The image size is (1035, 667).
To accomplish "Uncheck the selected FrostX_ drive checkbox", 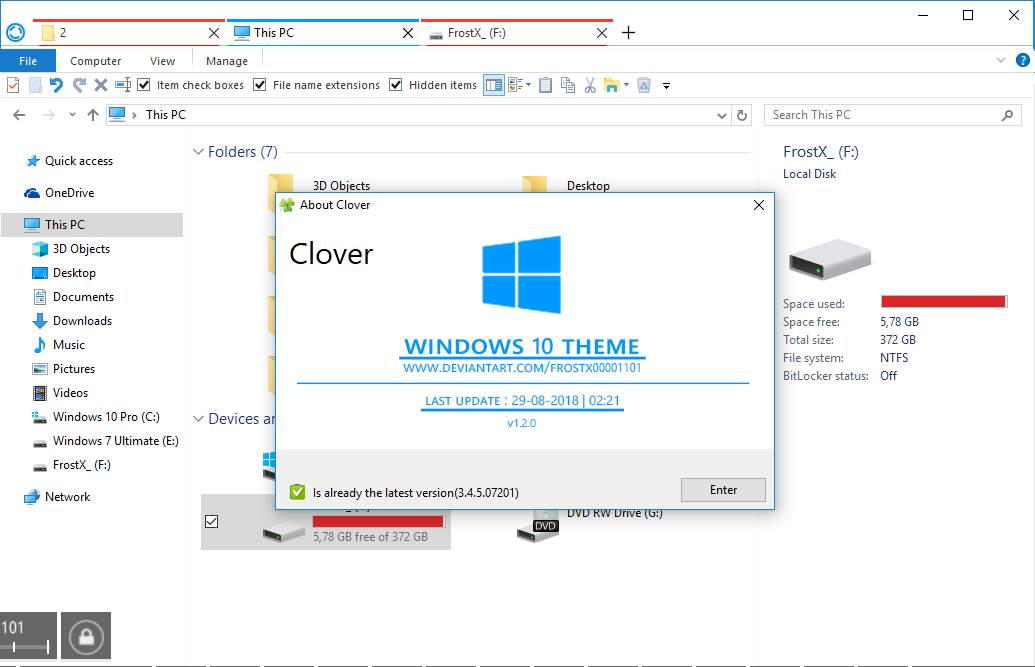I will coord(212,522).
